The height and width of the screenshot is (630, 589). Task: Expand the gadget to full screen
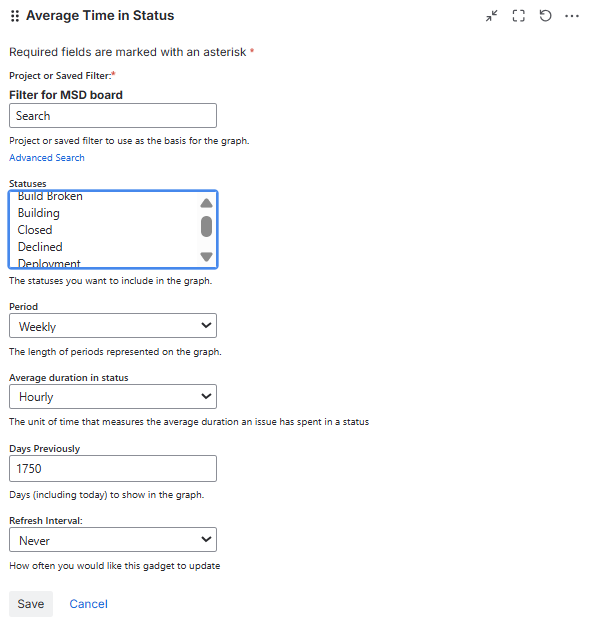[x=518, y=16]
